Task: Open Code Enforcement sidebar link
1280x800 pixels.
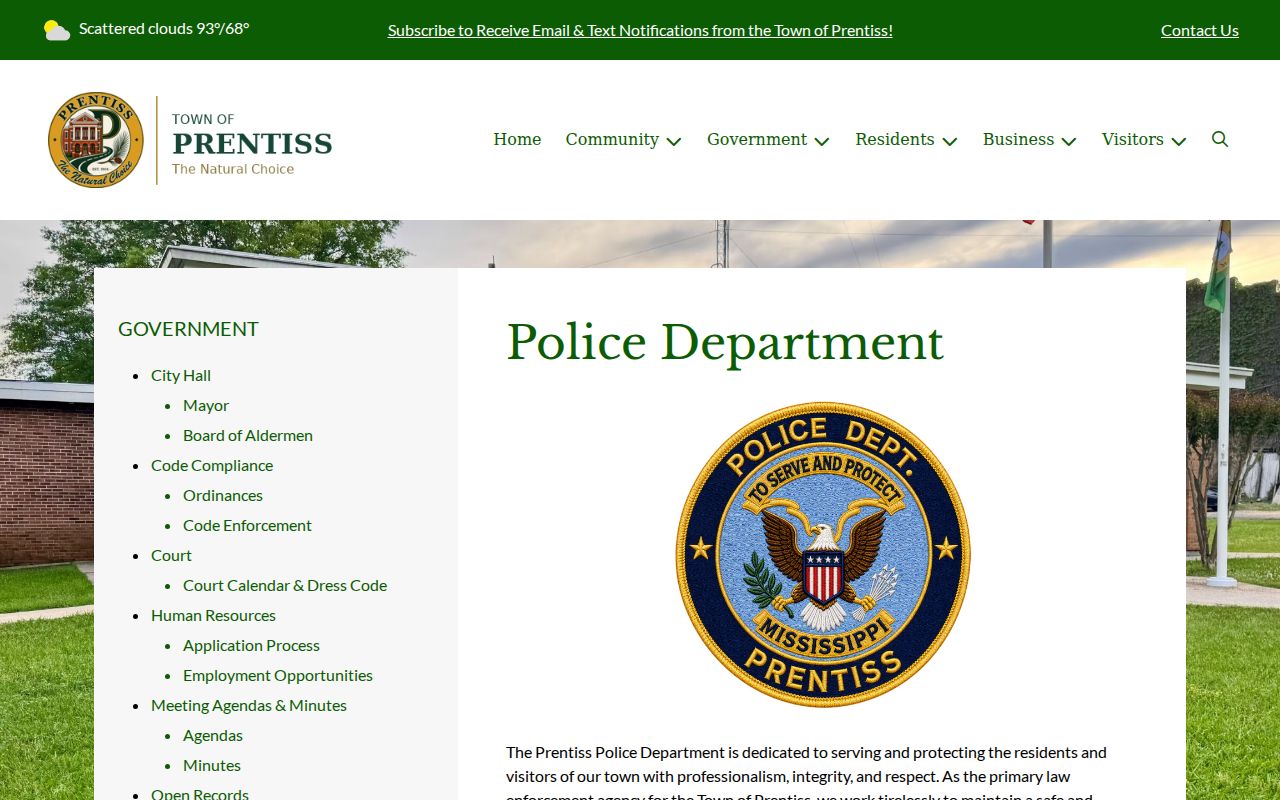Action: point(247,525)
